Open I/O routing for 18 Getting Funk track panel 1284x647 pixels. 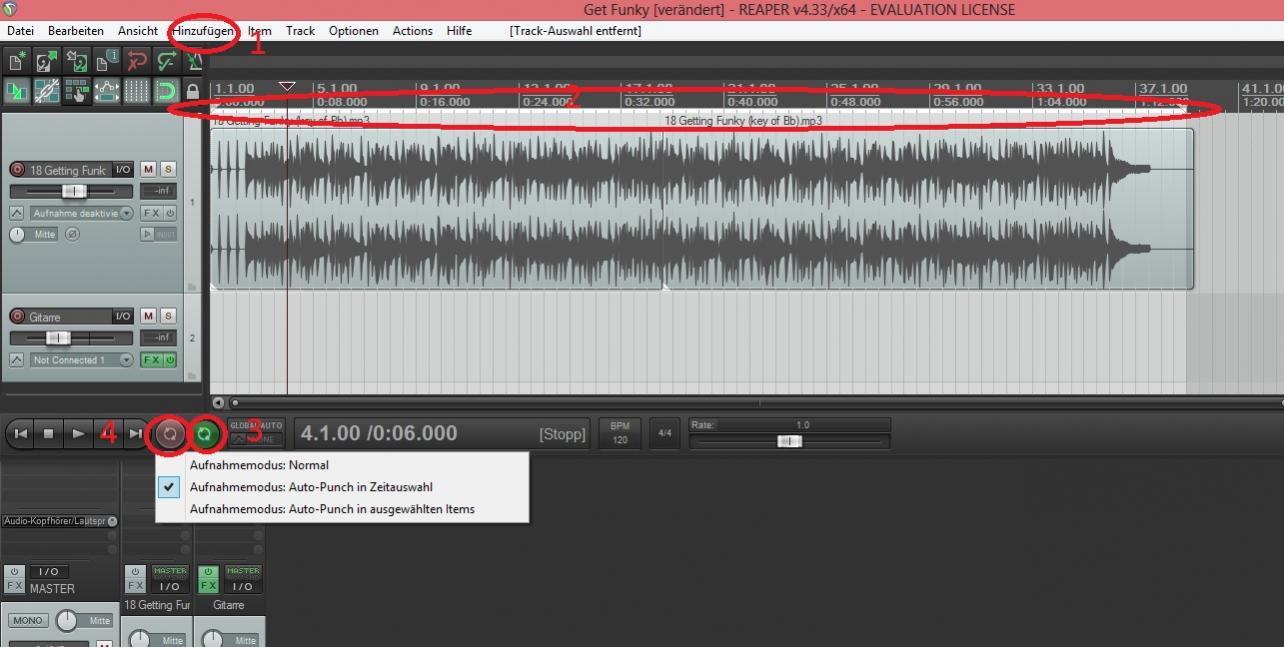(123, 170)
